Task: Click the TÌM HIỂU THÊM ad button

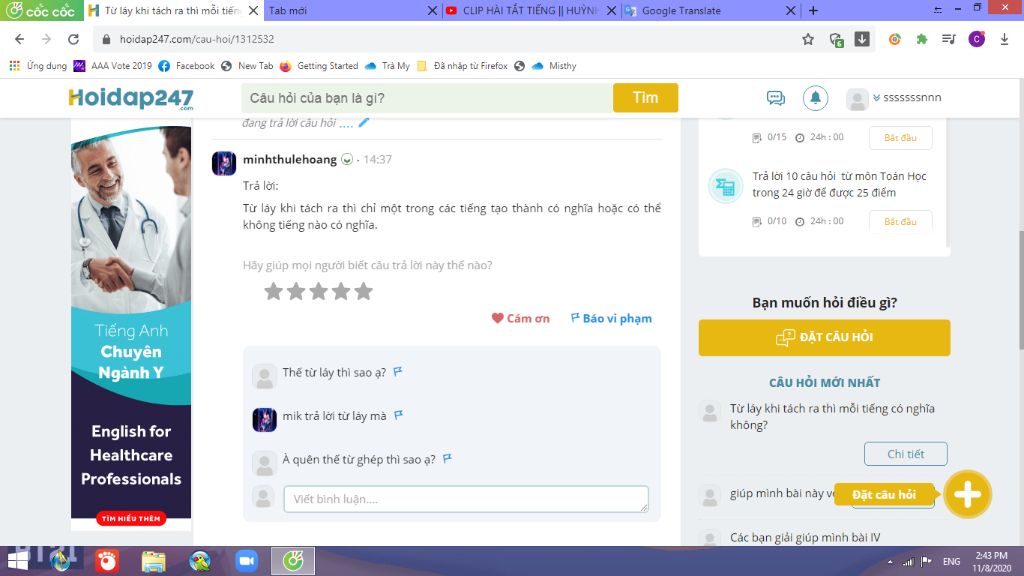Action: click(131, 519)
